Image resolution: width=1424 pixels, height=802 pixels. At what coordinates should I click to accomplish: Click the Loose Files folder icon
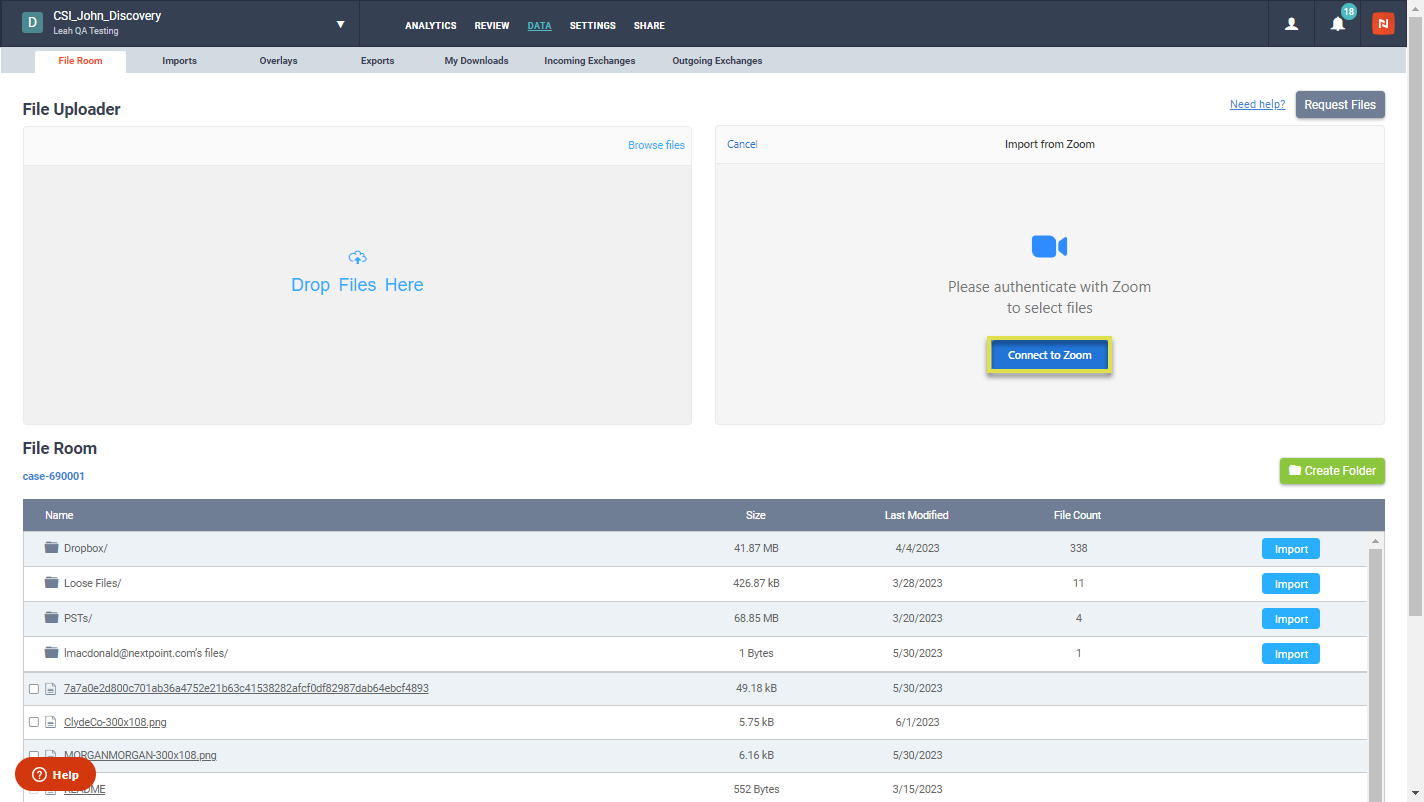point(52,583)
